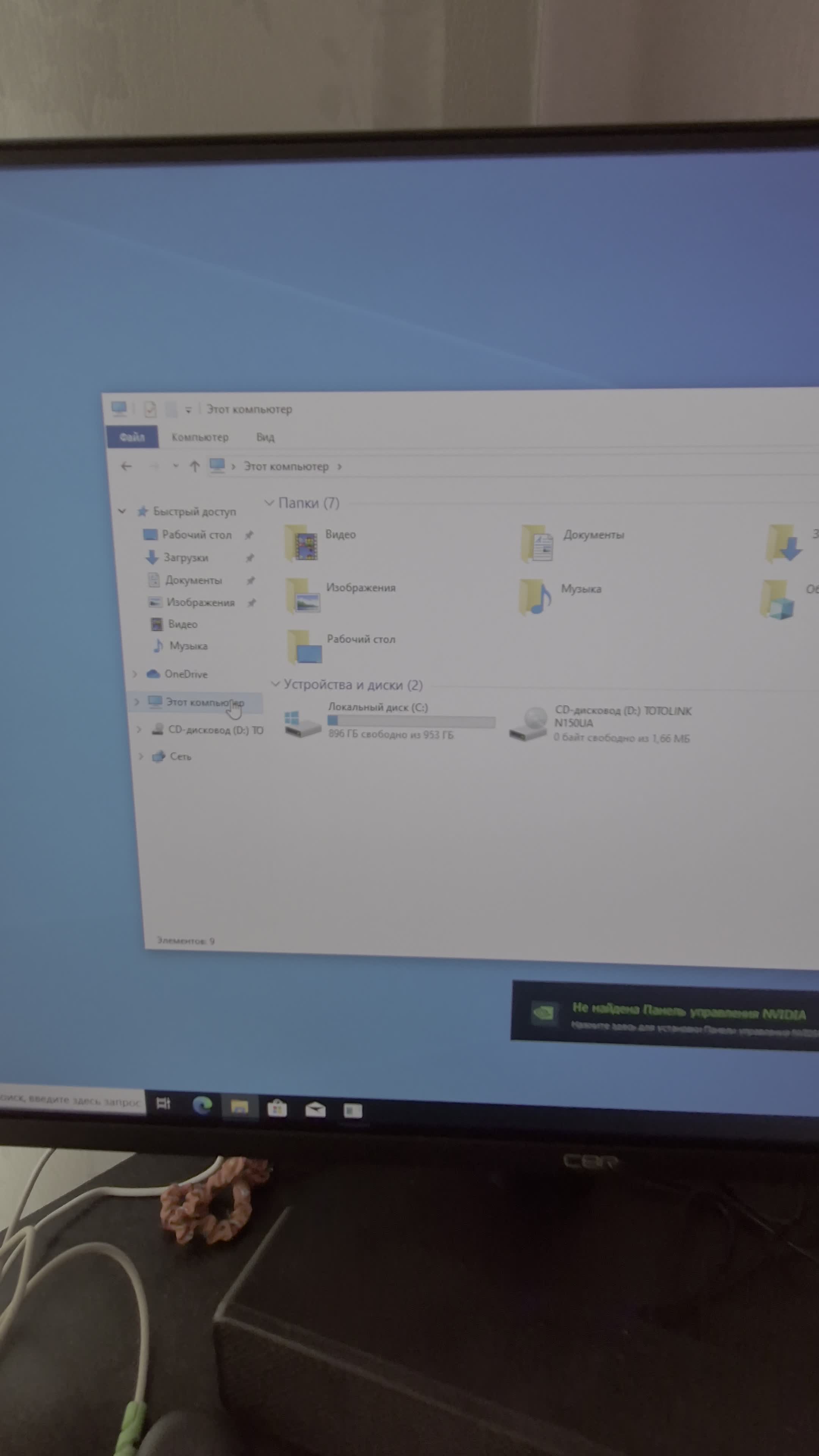This screenshot has width=819, height=1456.
Task: Open the Компьютер ribbon tab
Action: point(200,437)
